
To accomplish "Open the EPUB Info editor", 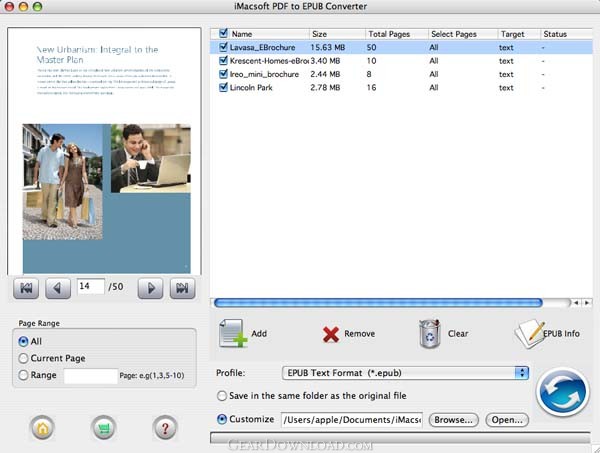I will (x=530, y=333).
